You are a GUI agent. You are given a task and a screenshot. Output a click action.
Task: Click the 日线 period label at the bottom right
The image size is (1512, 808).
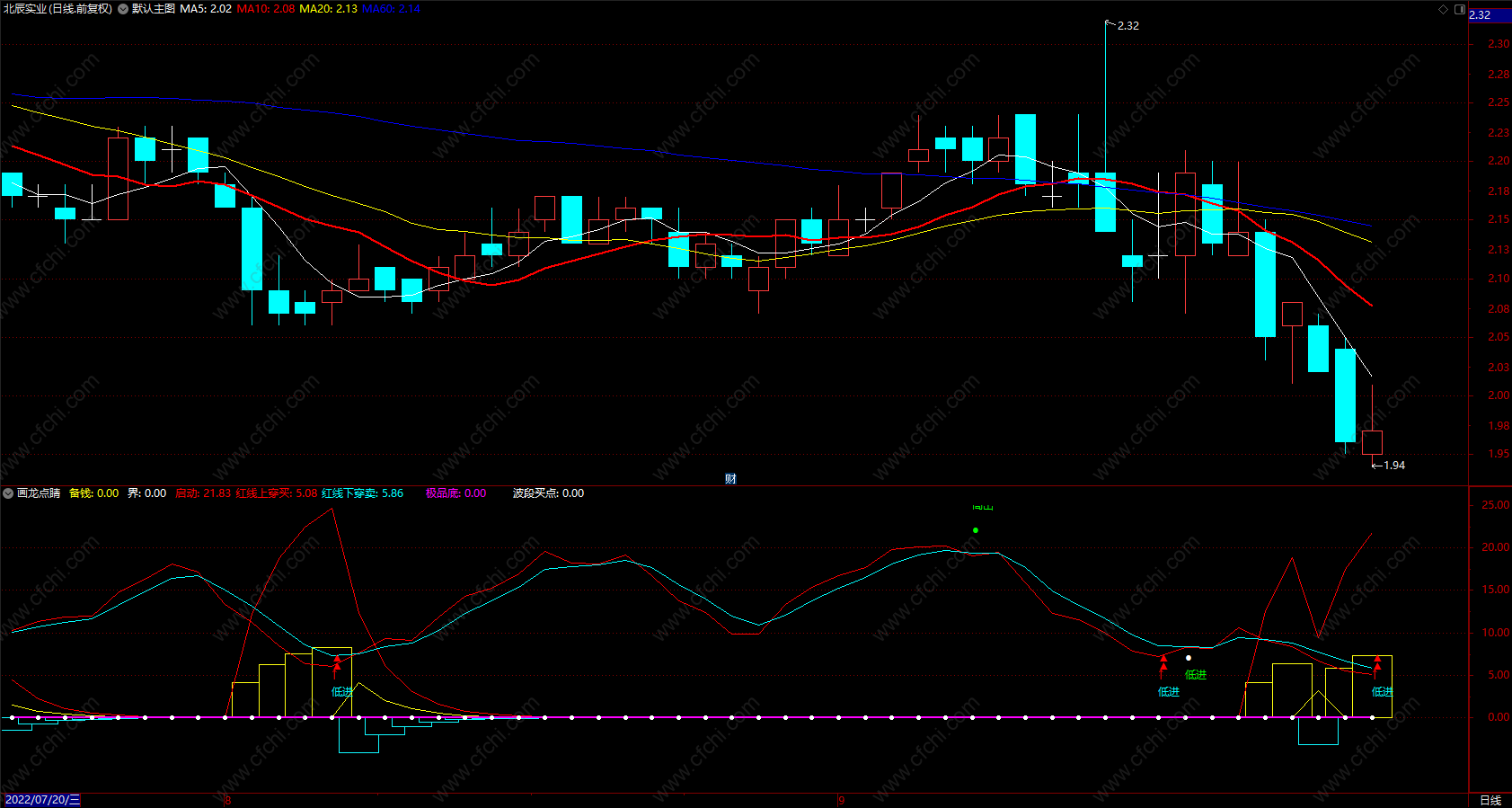pos(1490,800)
